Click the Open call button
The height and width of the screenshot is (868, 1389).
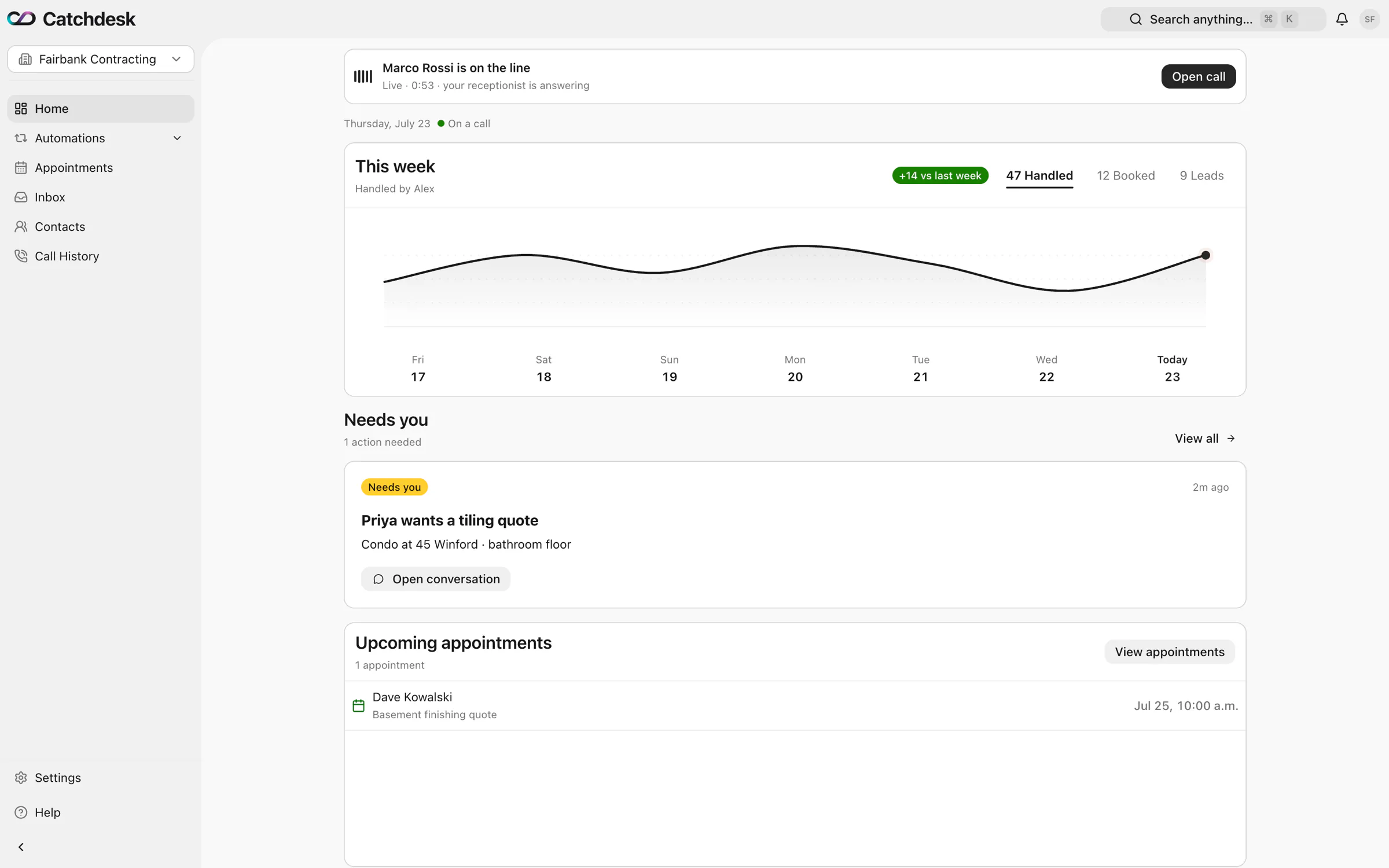pyautogui.click(x=1198, y=76)
